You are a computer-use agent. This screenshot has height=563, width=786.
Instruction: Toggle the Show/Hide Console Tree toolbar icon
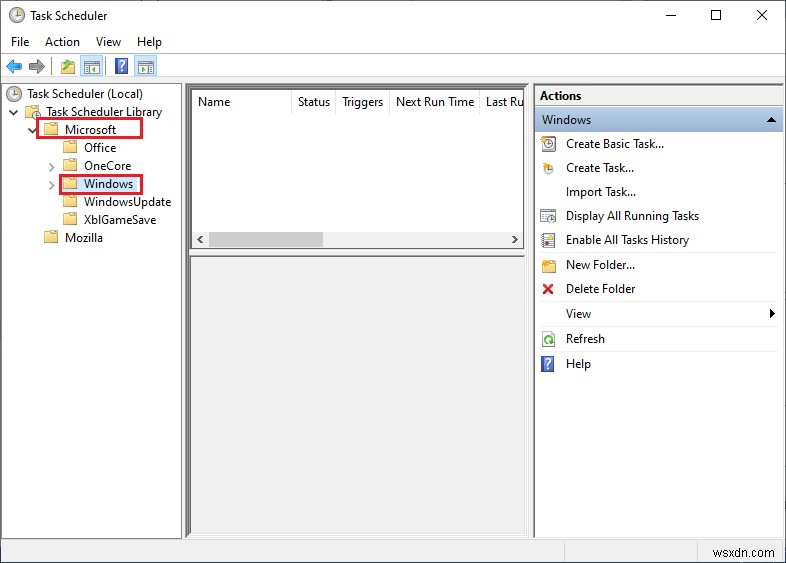tap(92, 66)
